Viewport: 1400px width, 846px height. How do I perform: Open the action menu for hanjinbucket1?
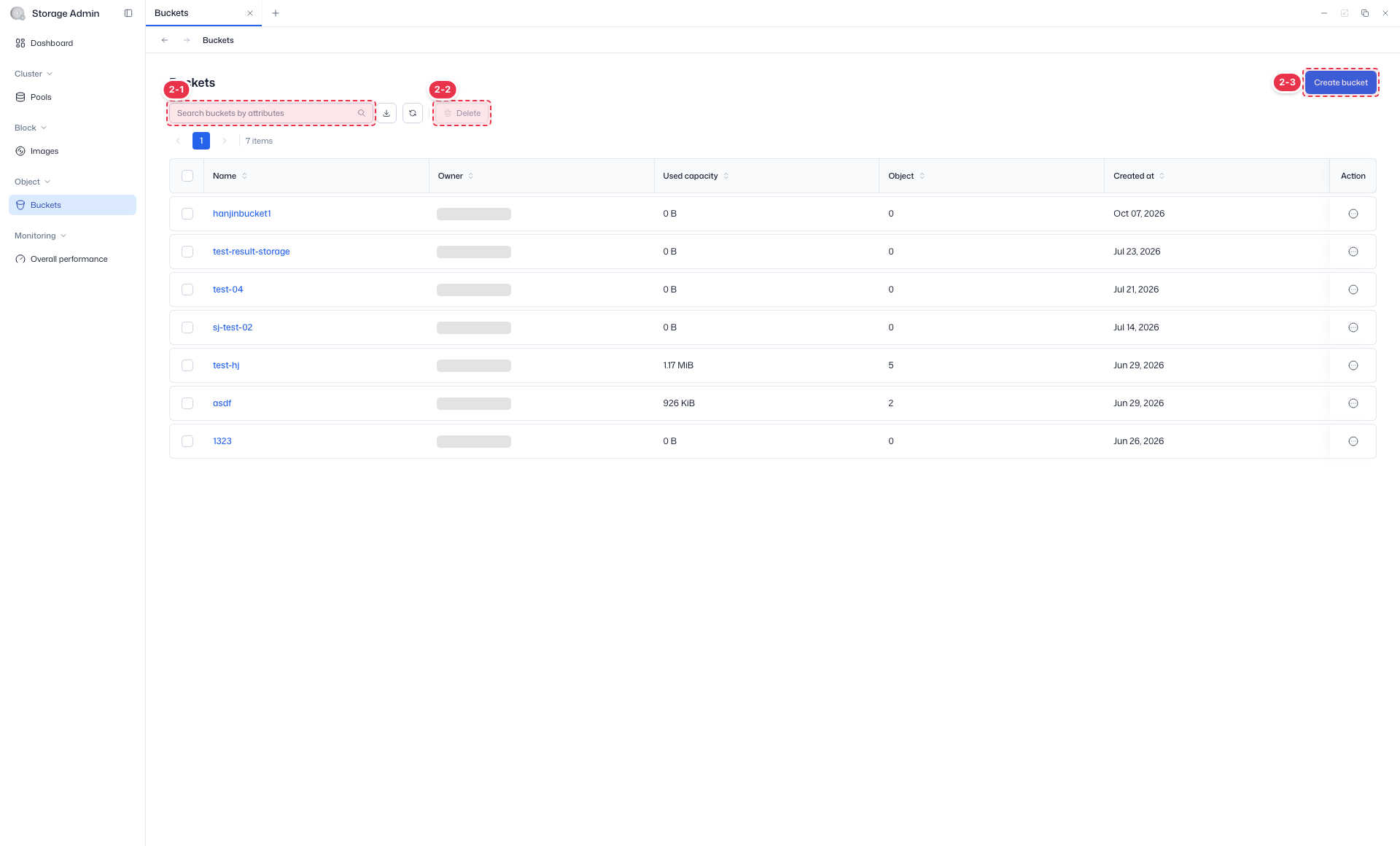click(1353, 214)
